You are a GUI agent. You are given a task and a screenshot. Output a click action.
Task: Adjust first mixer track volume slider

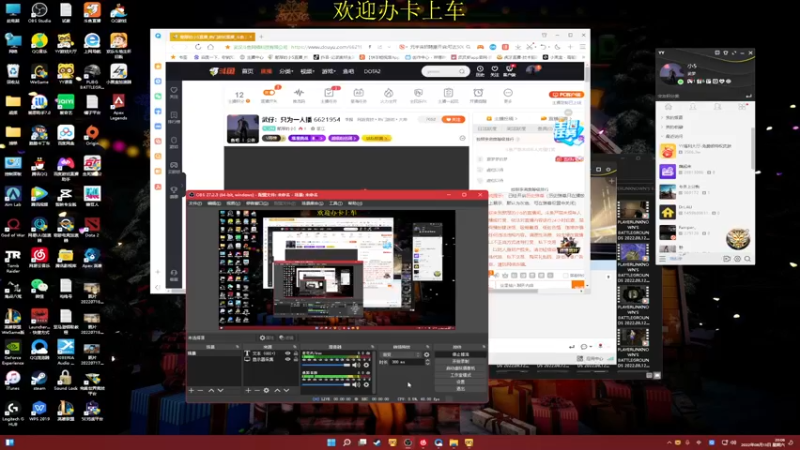pyautogui.click(x=326, y=365)
